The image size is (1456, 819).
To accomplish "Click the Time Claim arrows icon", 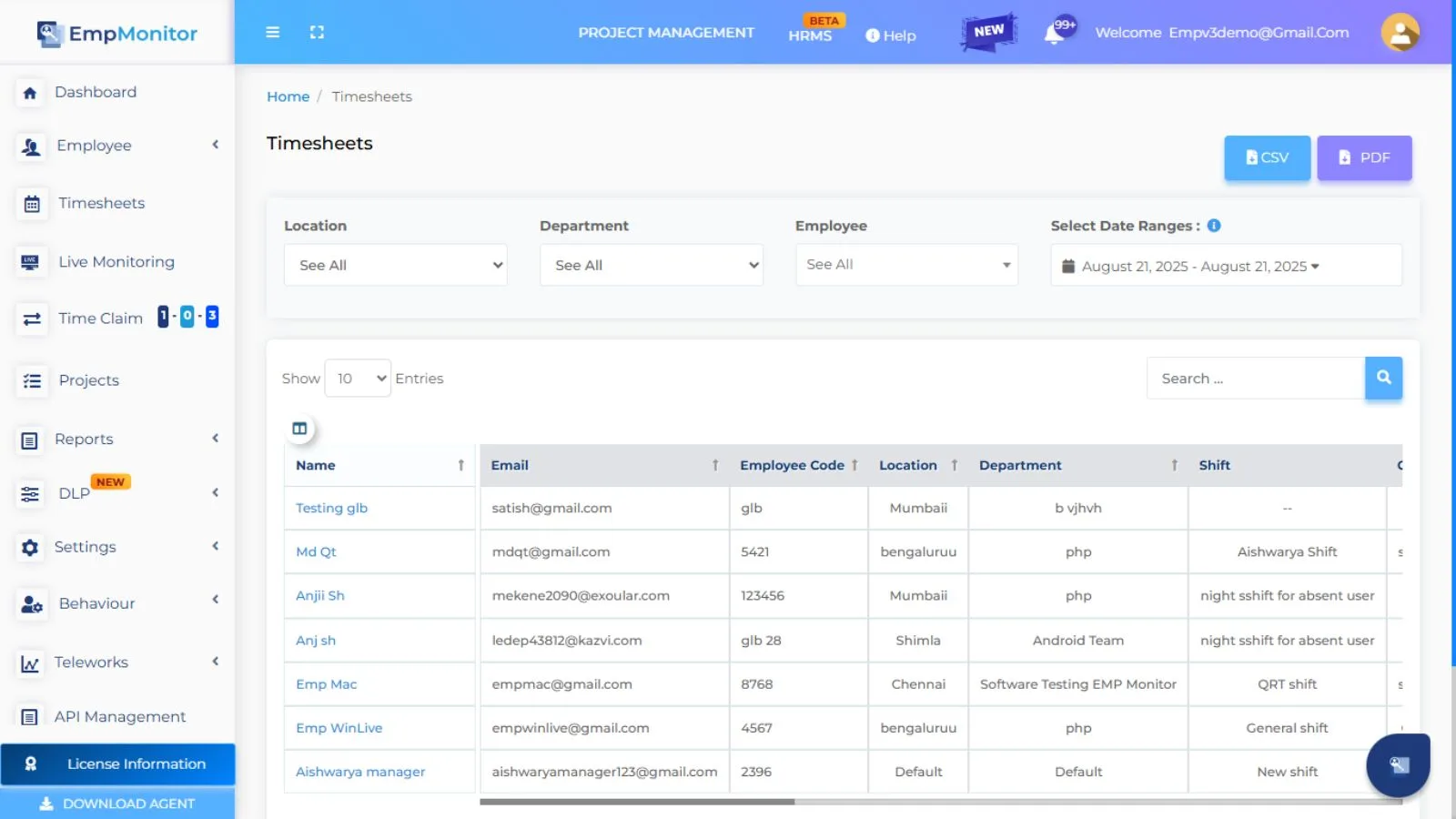I will (32, 319).
